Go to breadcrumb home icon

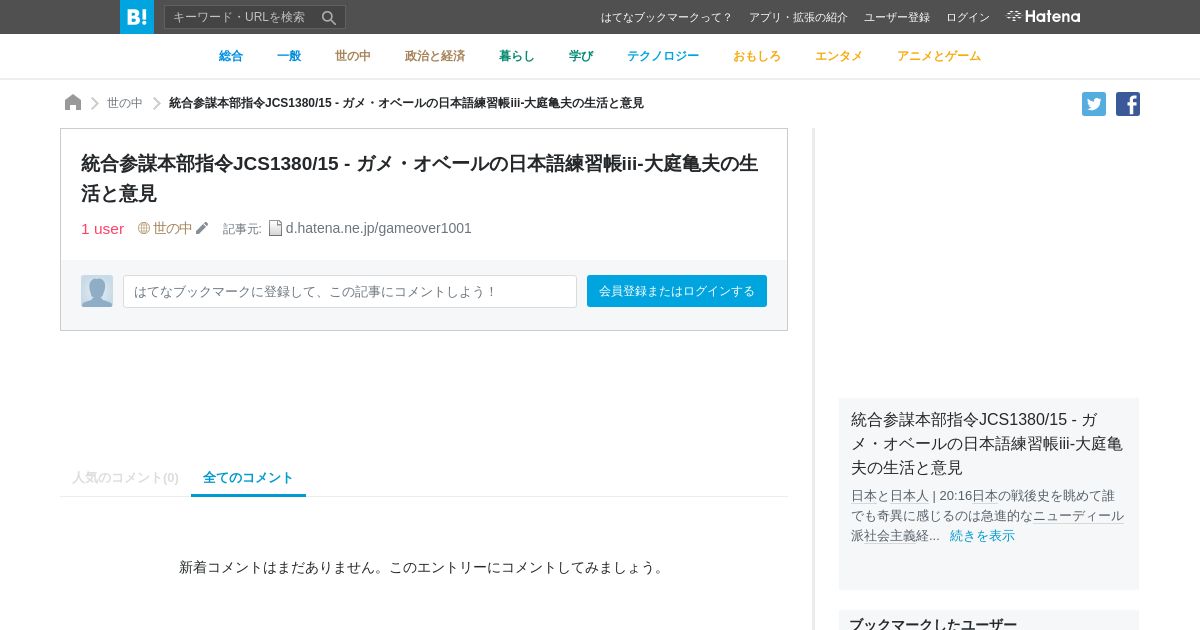point(73,102)
